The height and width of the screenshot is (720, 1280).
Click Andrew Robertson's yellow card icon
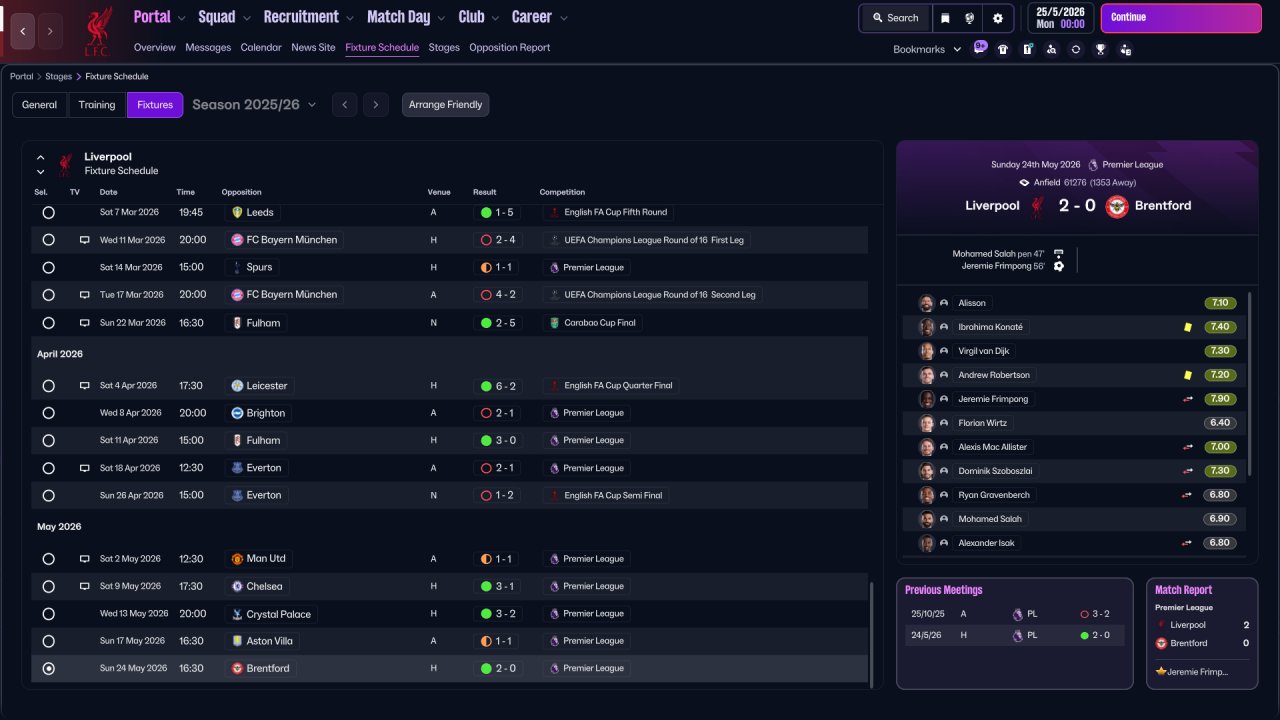pyautogui.click(x=1187, y=375)
